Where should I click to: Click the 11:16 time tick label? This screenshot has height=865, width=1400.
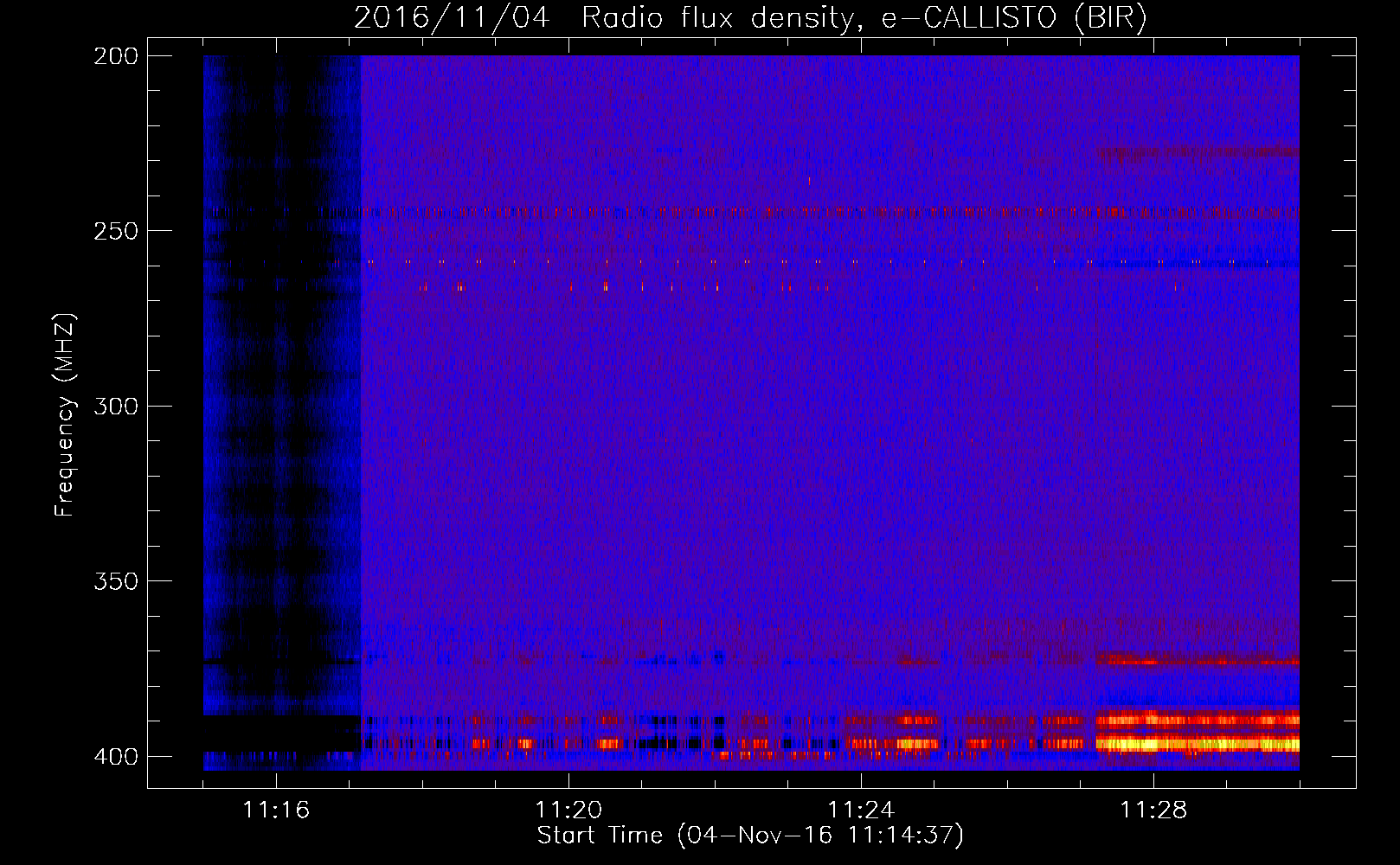point(276,810)
